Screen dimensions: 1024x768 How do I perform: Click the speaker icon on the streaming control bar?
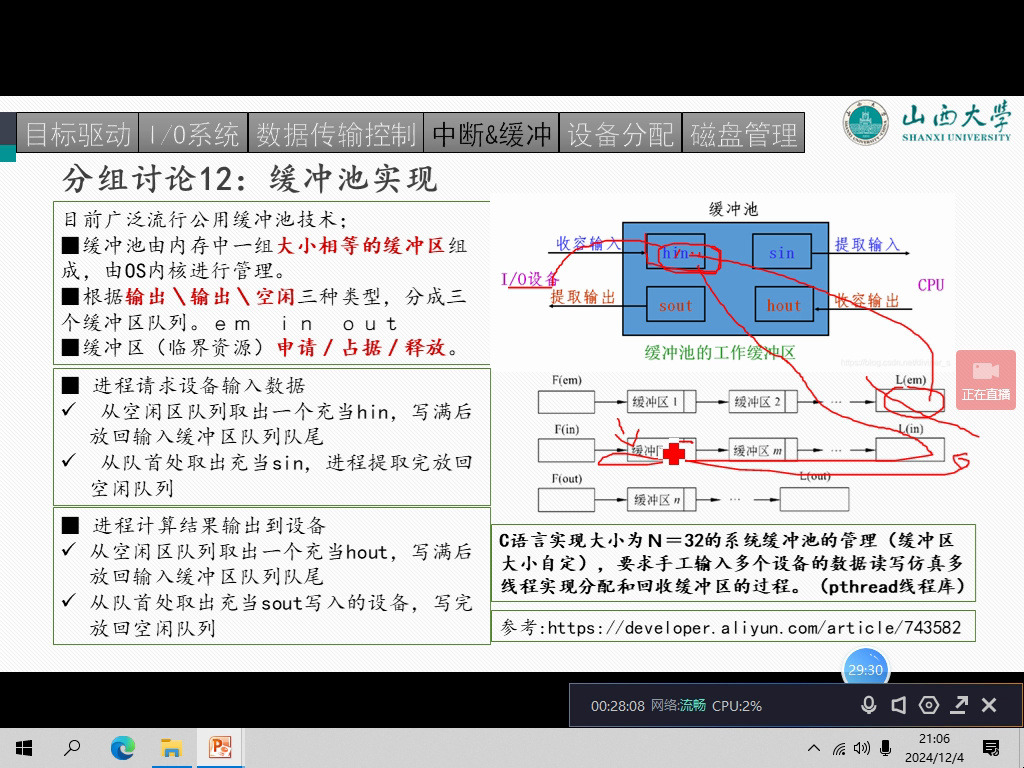(x=898, y=705)
